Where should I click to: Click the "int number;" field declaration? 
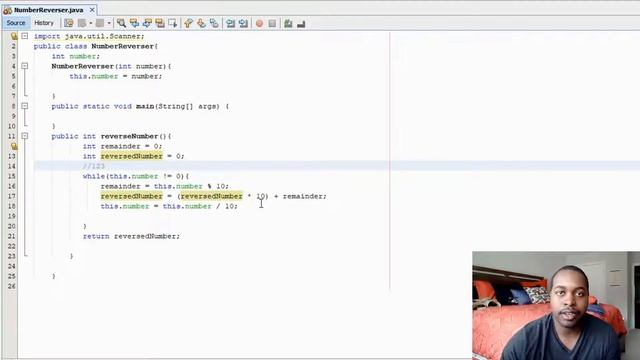76,56
